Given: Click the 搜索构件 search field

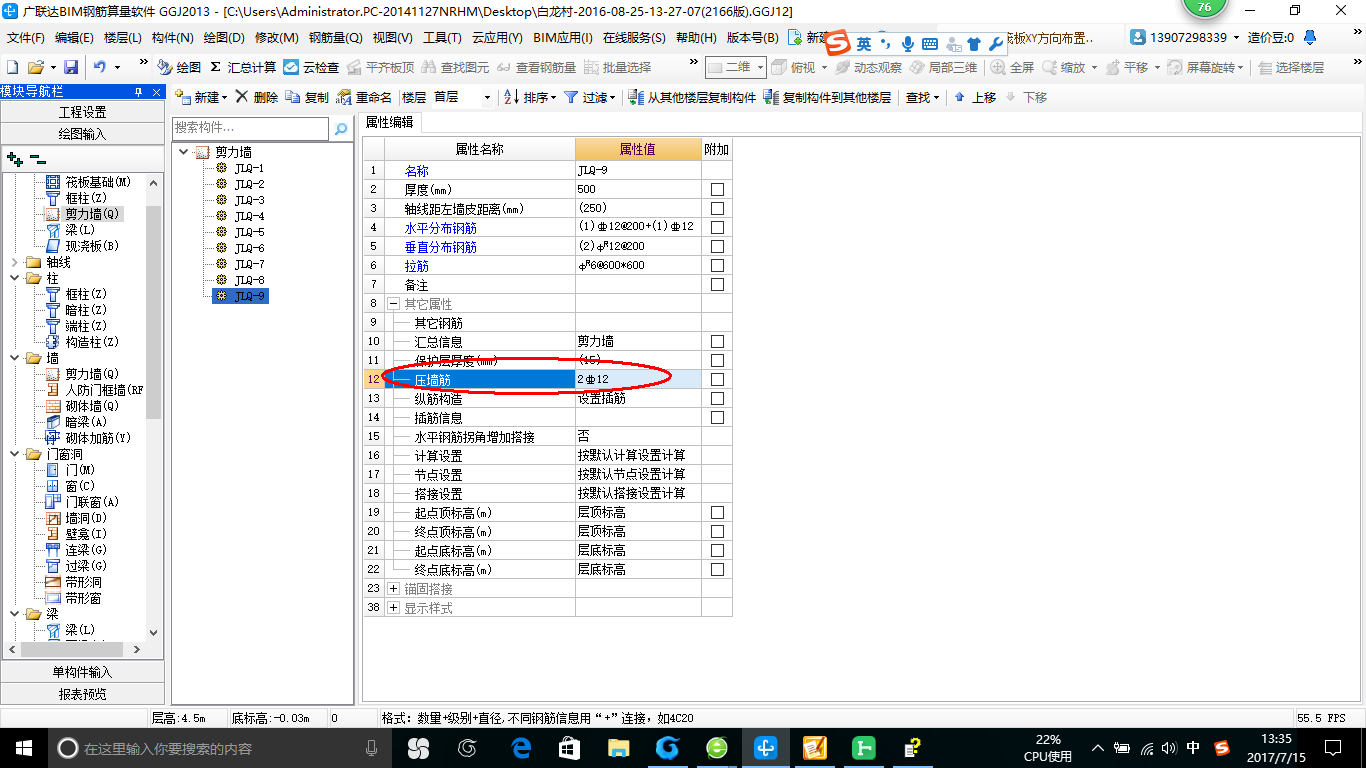Looking at the screenshot, I should tap(250, 128).
